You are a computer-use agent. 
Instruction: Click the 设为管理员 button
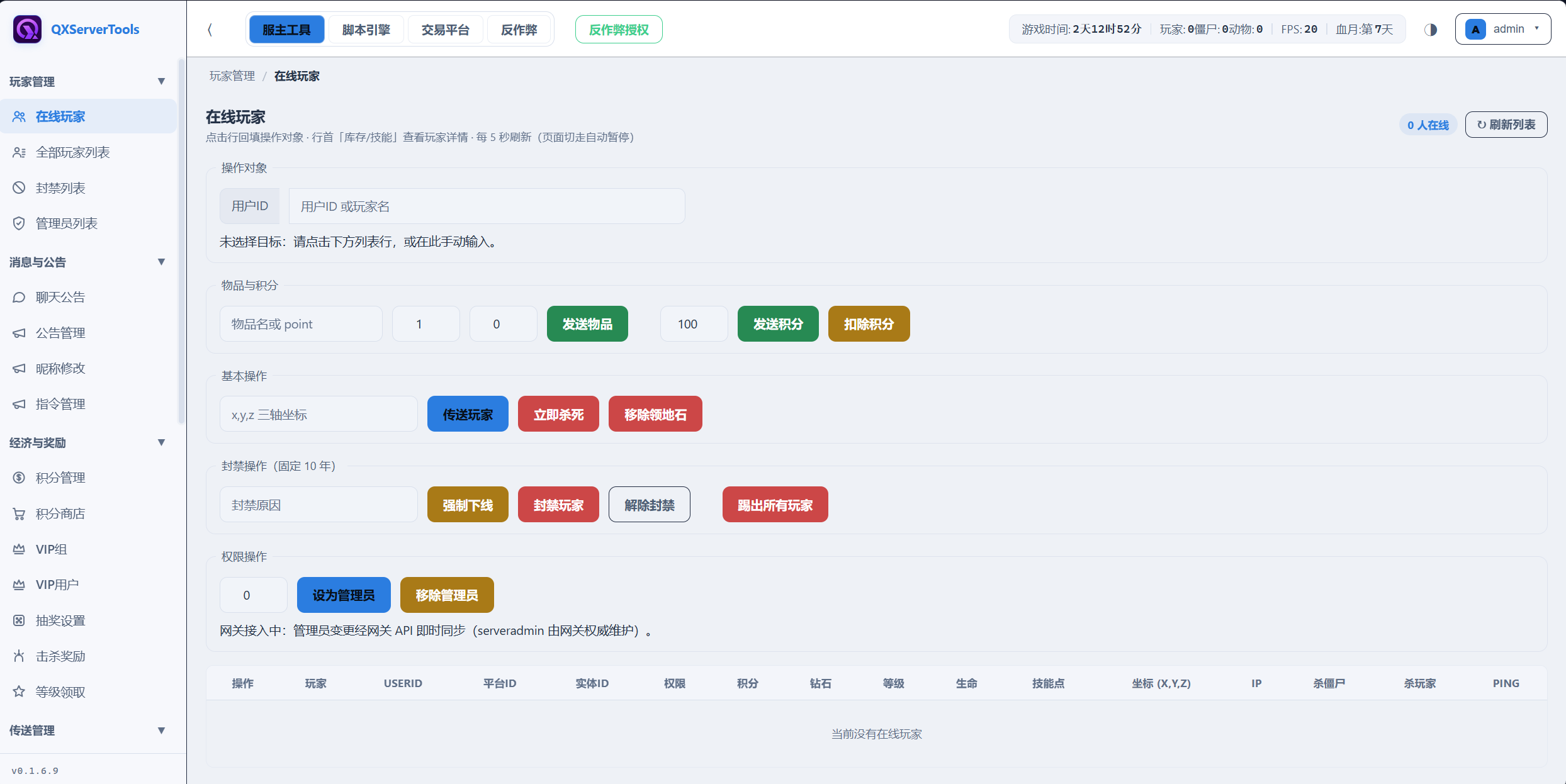[x=344, y=595]
